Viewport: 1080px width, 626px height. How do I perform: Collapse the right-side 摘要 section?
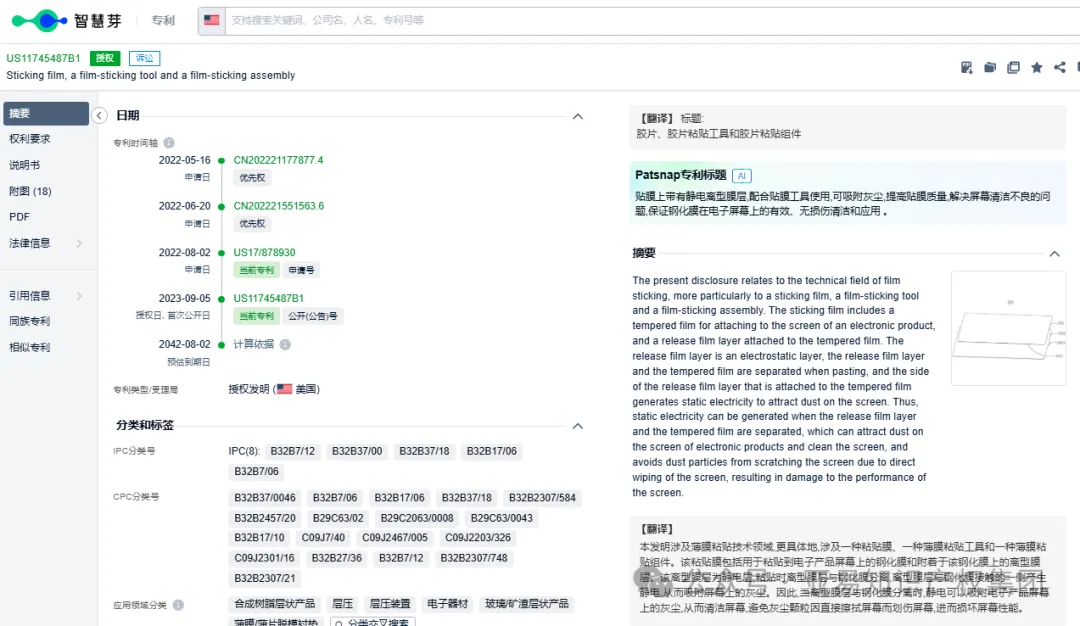[1054, 253]
